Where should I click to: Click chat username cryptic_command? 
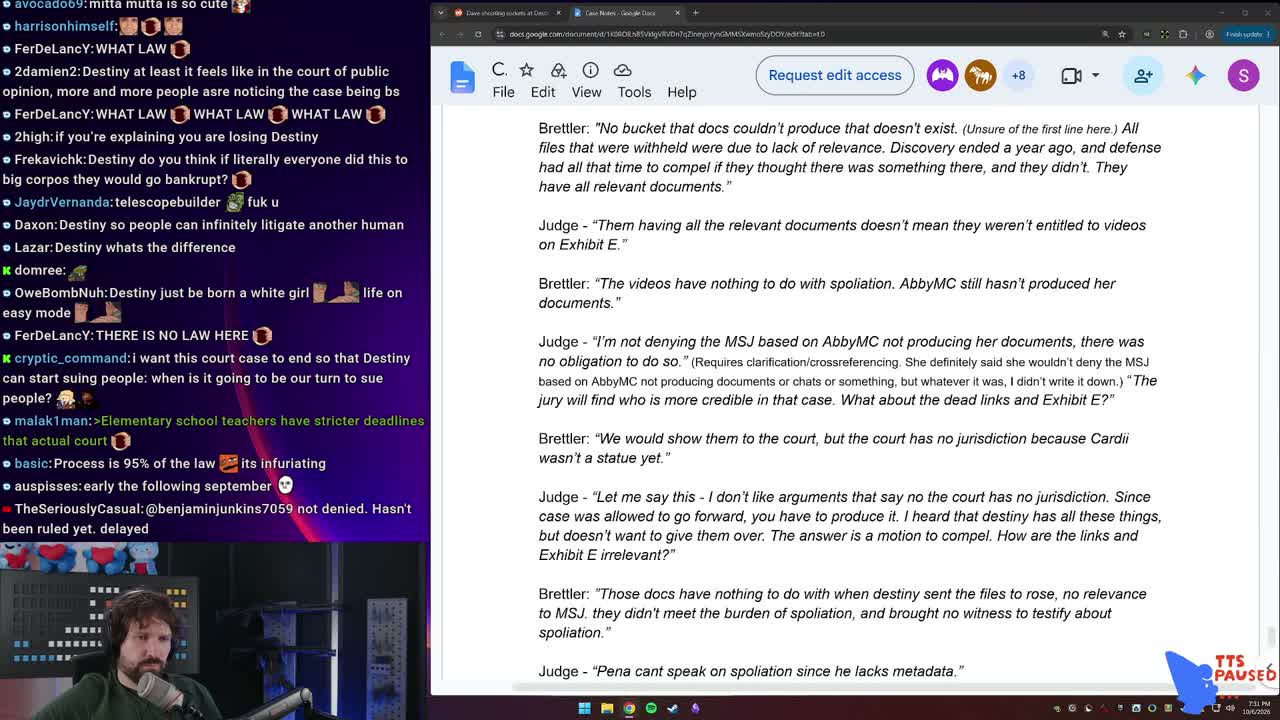tap(70, 358)
